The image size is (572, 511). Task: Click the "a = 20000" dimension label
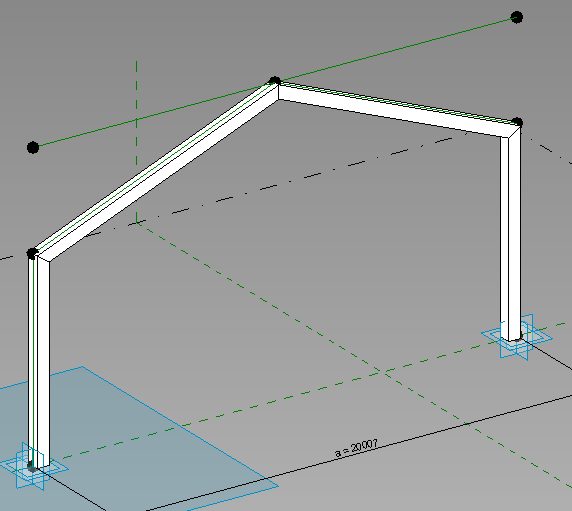356,448
